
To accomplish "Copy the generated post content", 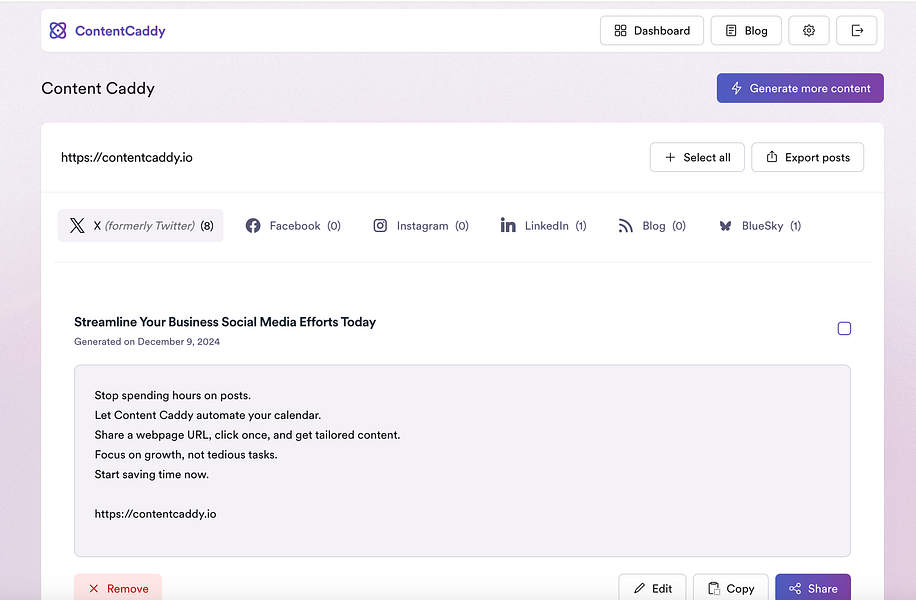I will click(x=731, y=588).
